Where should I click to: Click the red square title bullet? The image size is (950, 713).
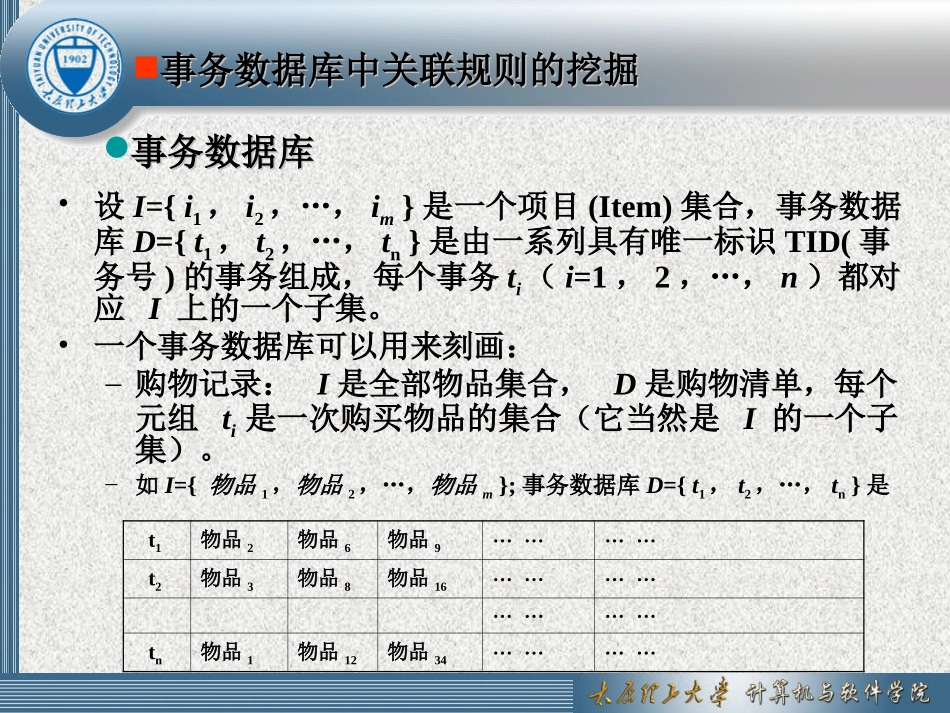[147, 67]
